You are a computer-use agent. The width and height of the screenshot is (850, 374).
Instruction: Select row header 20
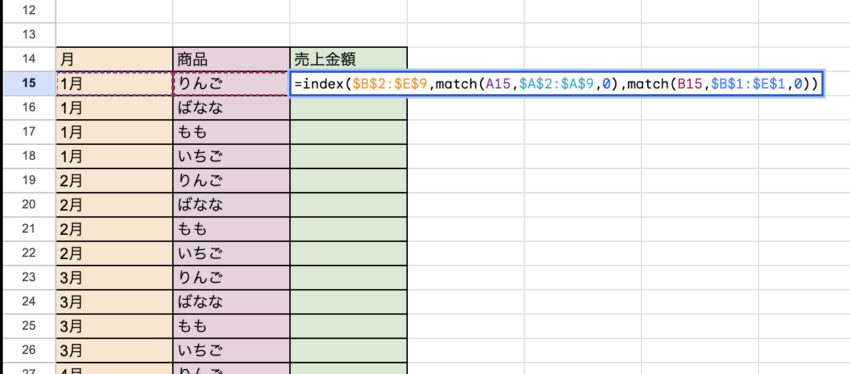(x=29, y=205)
